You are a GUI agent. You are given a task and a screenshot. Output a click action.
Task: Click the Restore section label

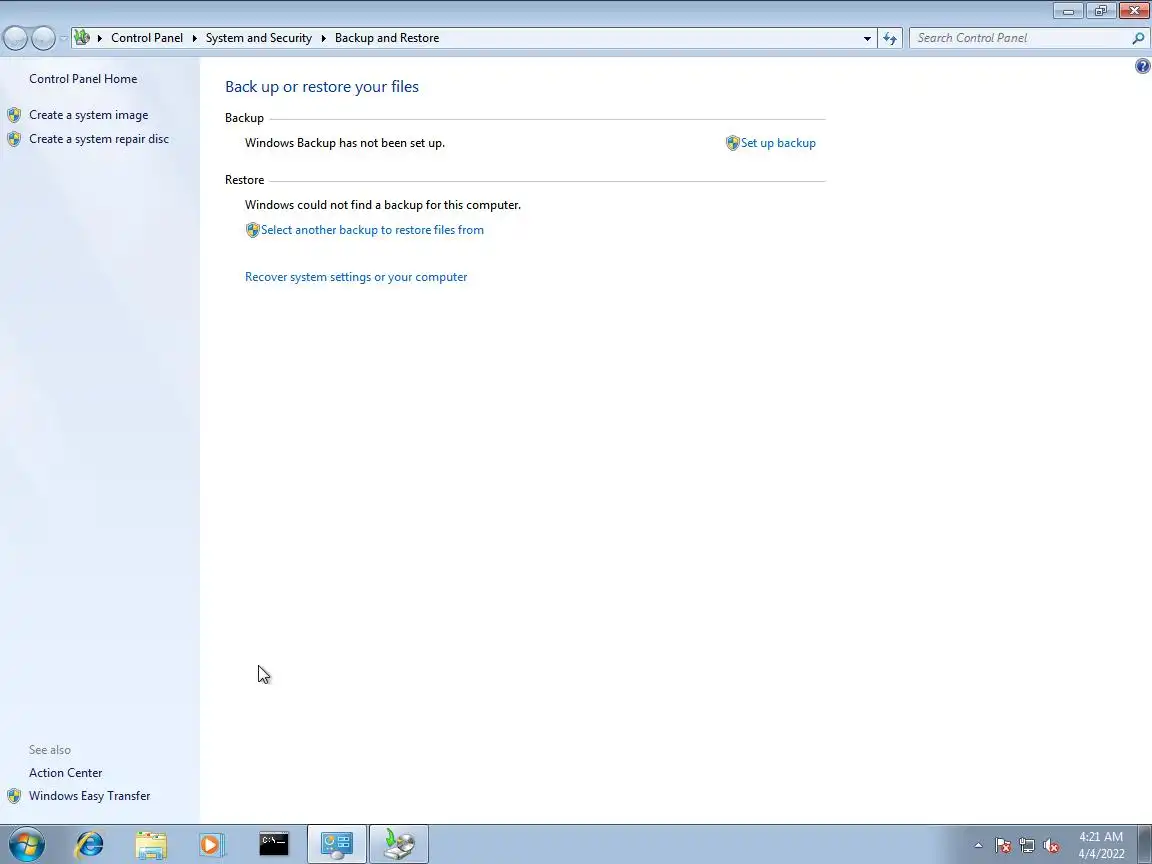coord(245,180)
